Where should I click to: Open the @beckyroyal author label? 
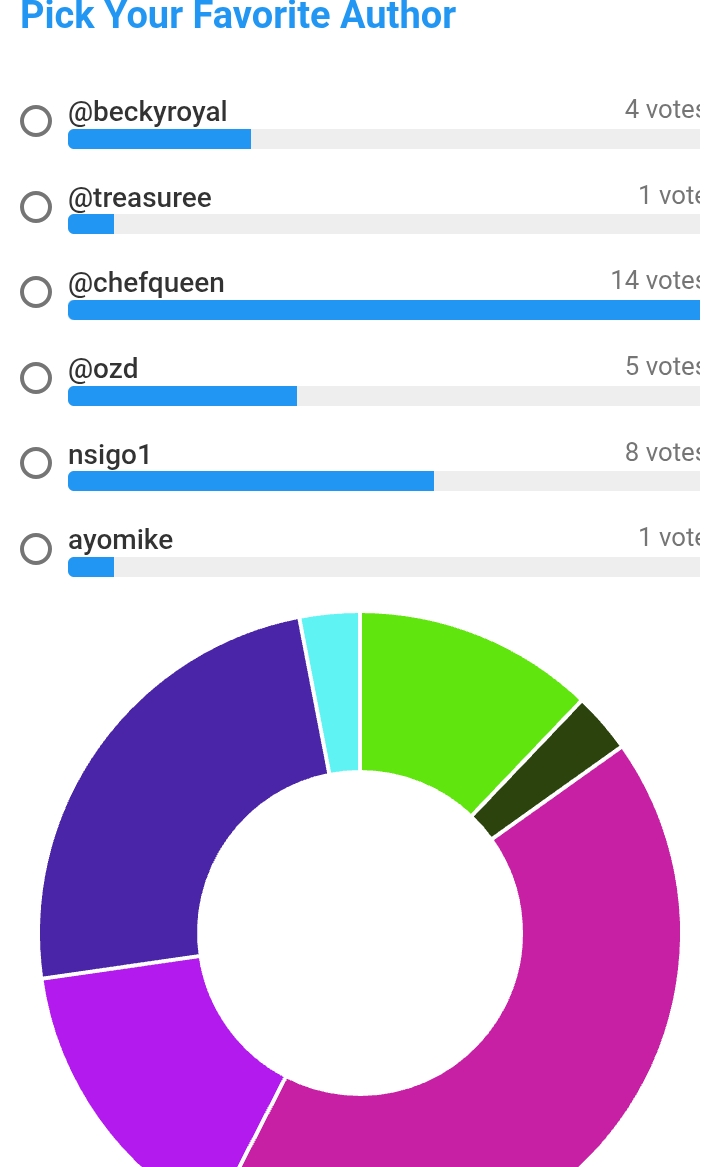(147, 113)
